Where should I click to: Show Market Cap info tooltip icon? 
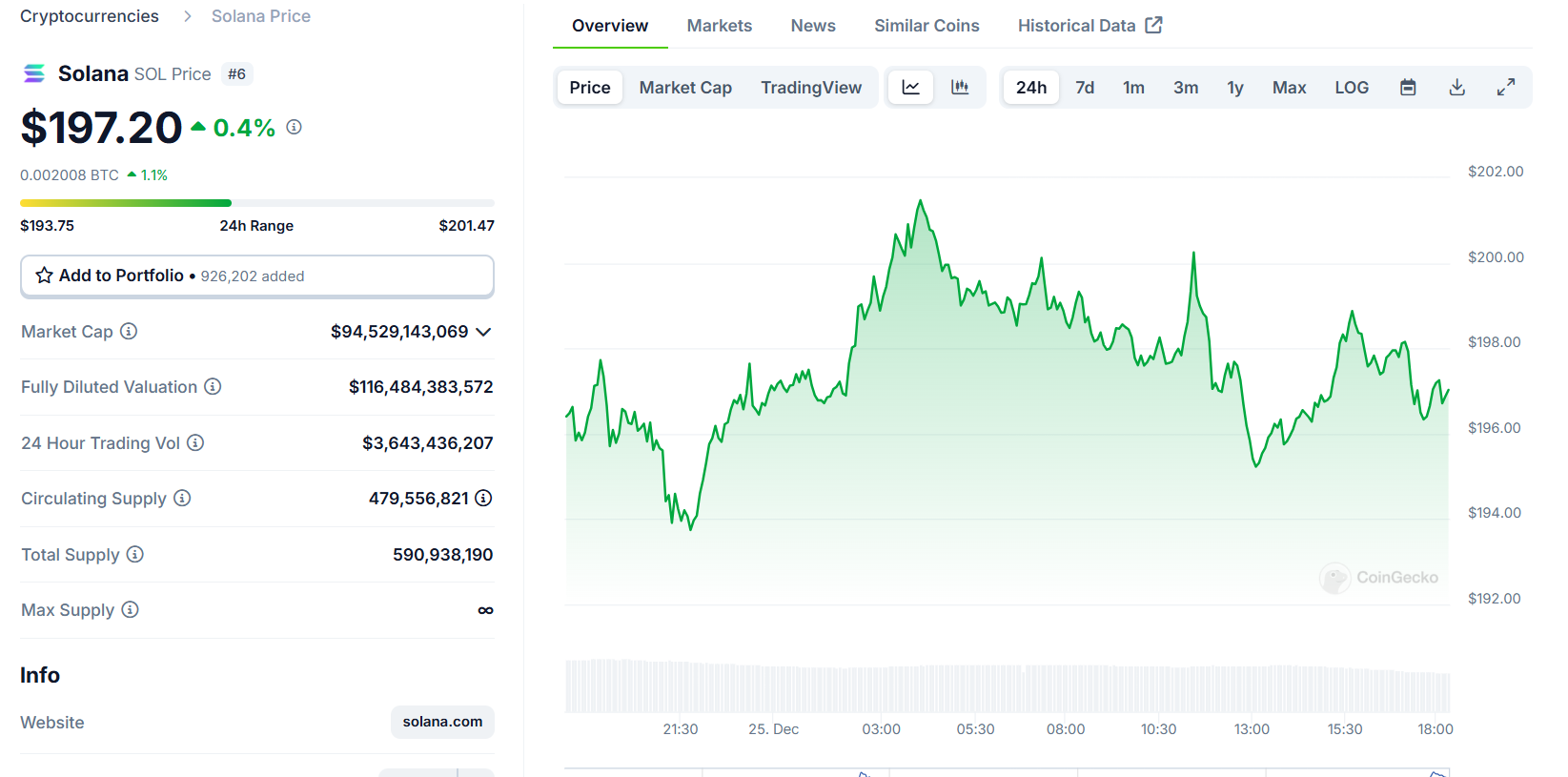click(129, 331)
